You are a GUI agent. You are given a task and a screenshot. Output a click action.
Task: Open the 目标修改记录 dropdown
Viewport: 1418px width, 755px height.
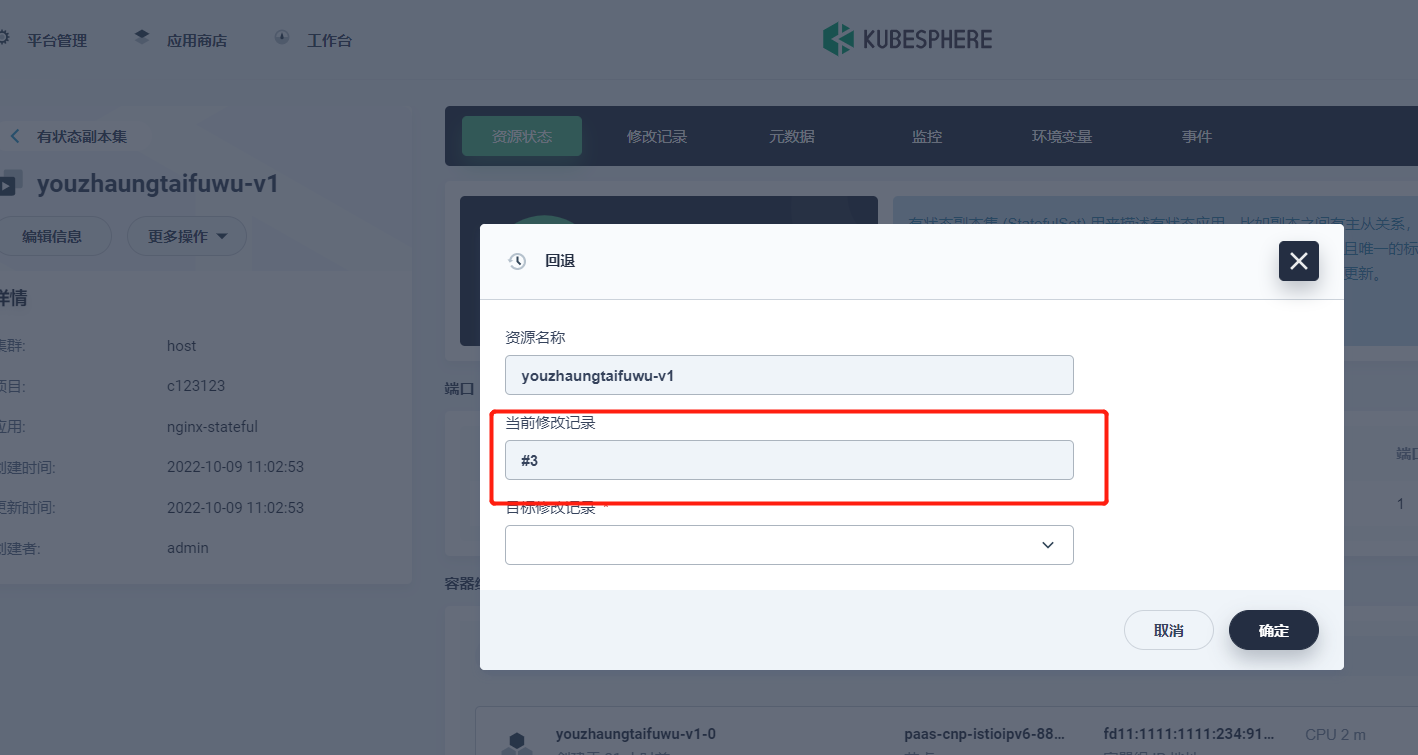click(789, 545)
